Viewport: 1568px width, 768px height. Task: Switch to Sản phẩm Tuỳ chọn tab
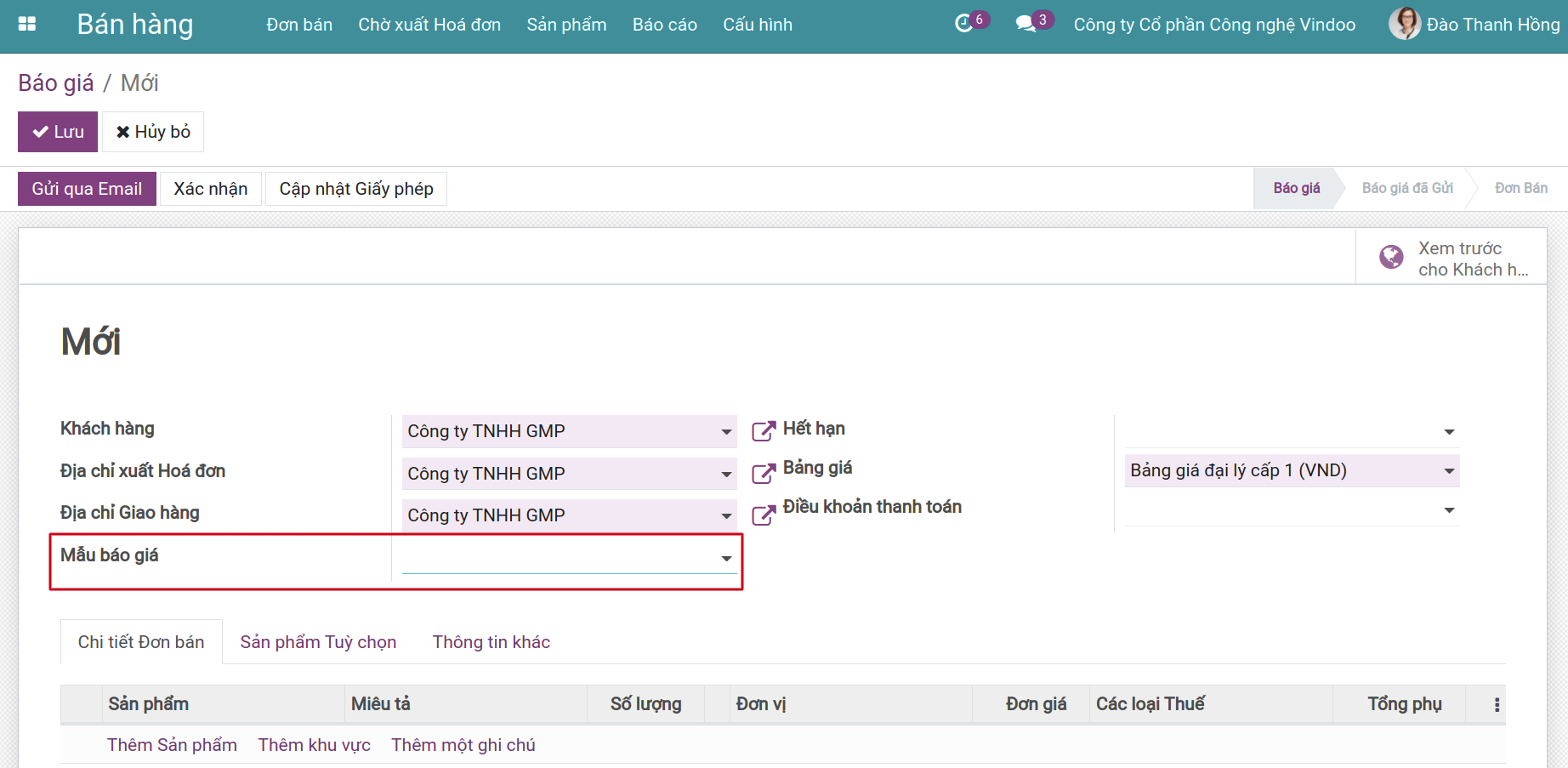pyautogui.click(x=318, y=642)
